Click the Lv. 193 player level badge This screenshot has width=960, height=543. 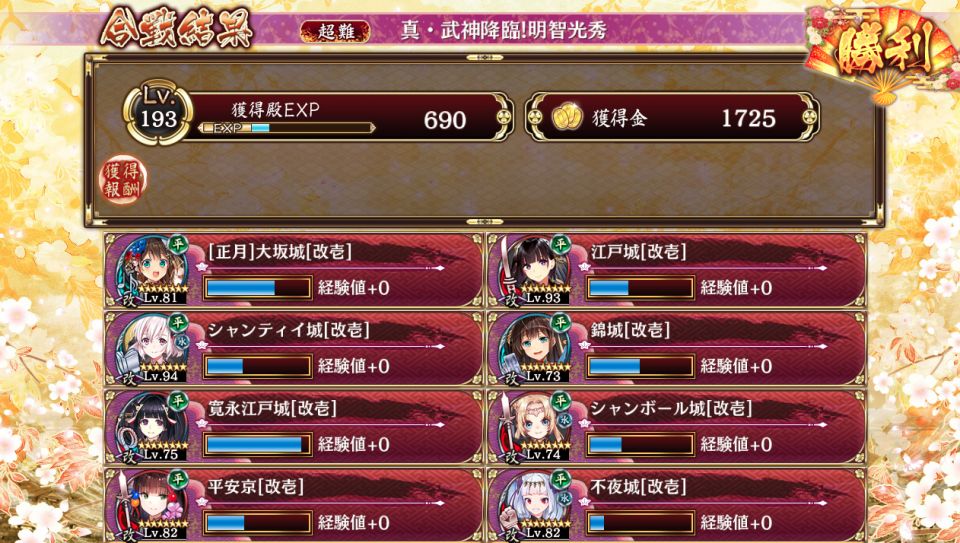[x=159, y=112]
